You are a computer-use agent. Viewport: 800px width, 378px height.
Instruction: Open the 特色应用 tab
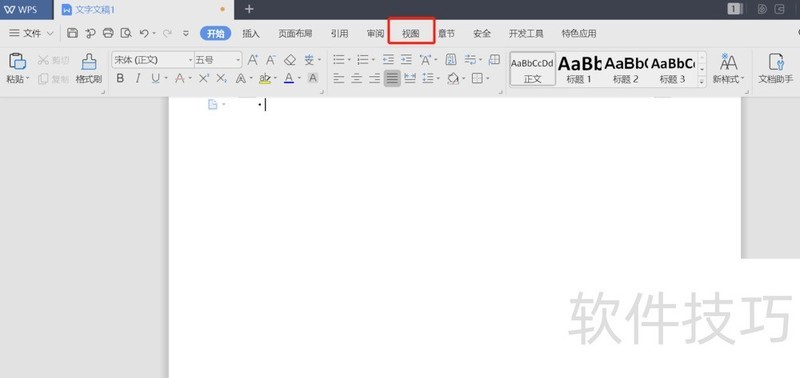point(579,34)
